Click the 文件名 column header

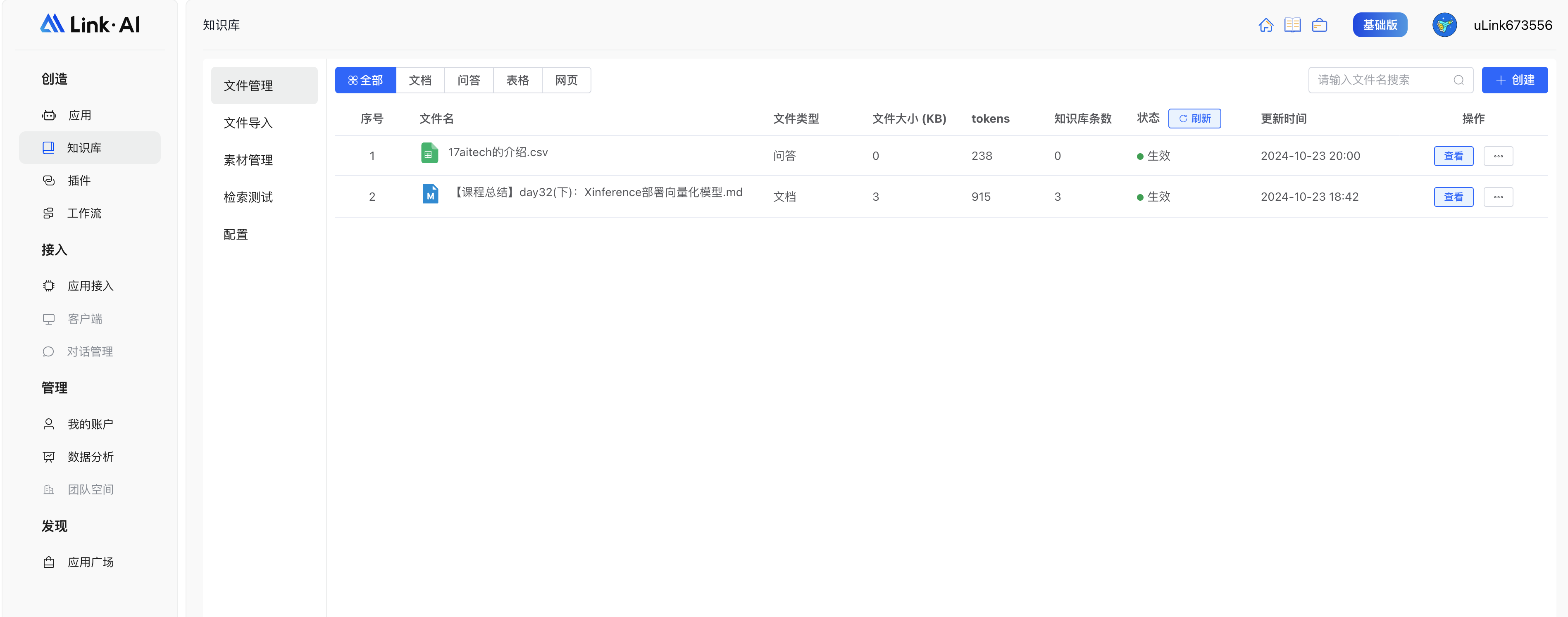click(436, 119)
